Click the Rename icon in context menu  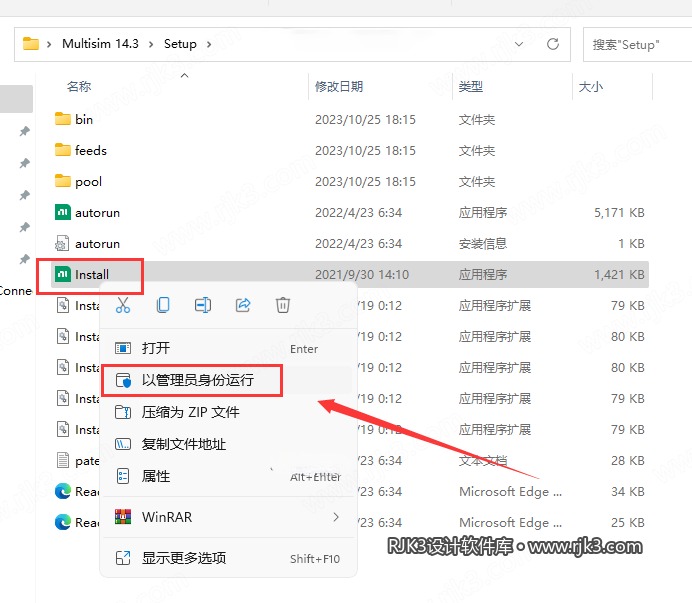click(203, 305)
